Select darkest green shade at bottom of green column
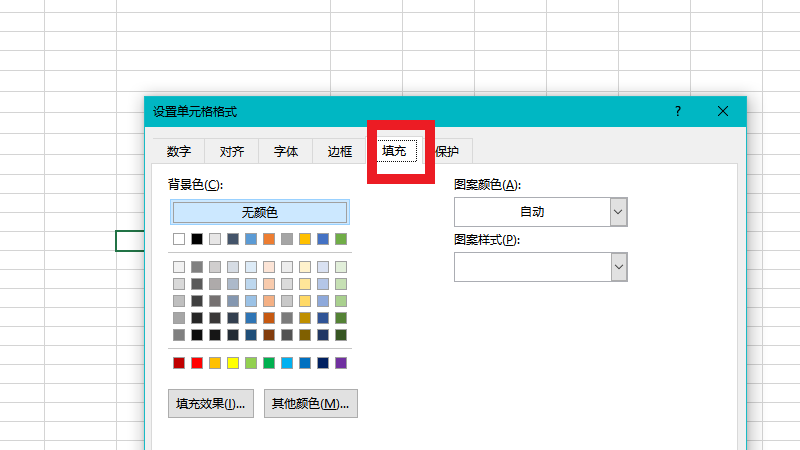 coord(341,335)
